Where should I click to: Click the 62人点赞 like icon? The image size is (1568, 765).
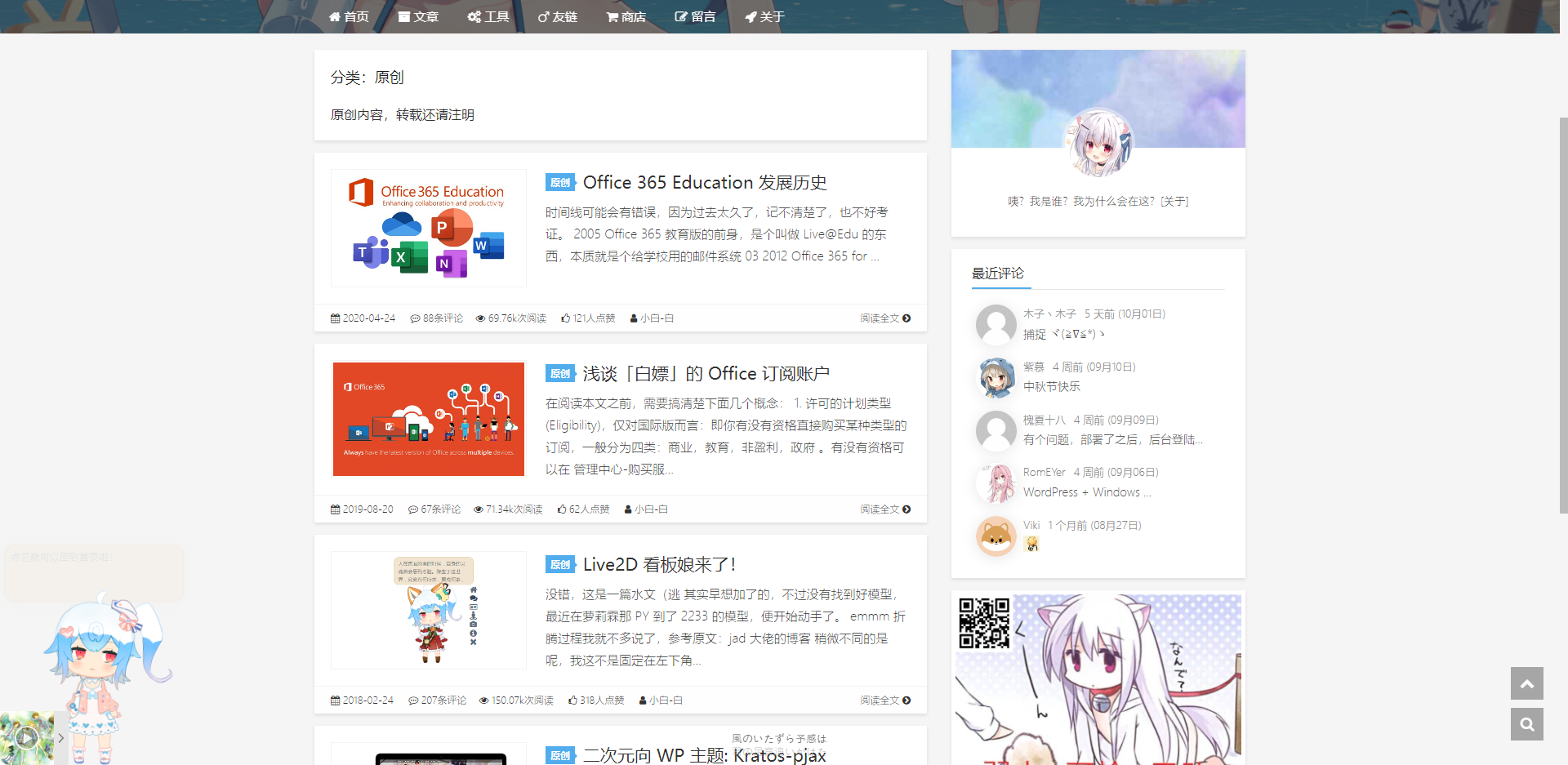coord(562,509)
